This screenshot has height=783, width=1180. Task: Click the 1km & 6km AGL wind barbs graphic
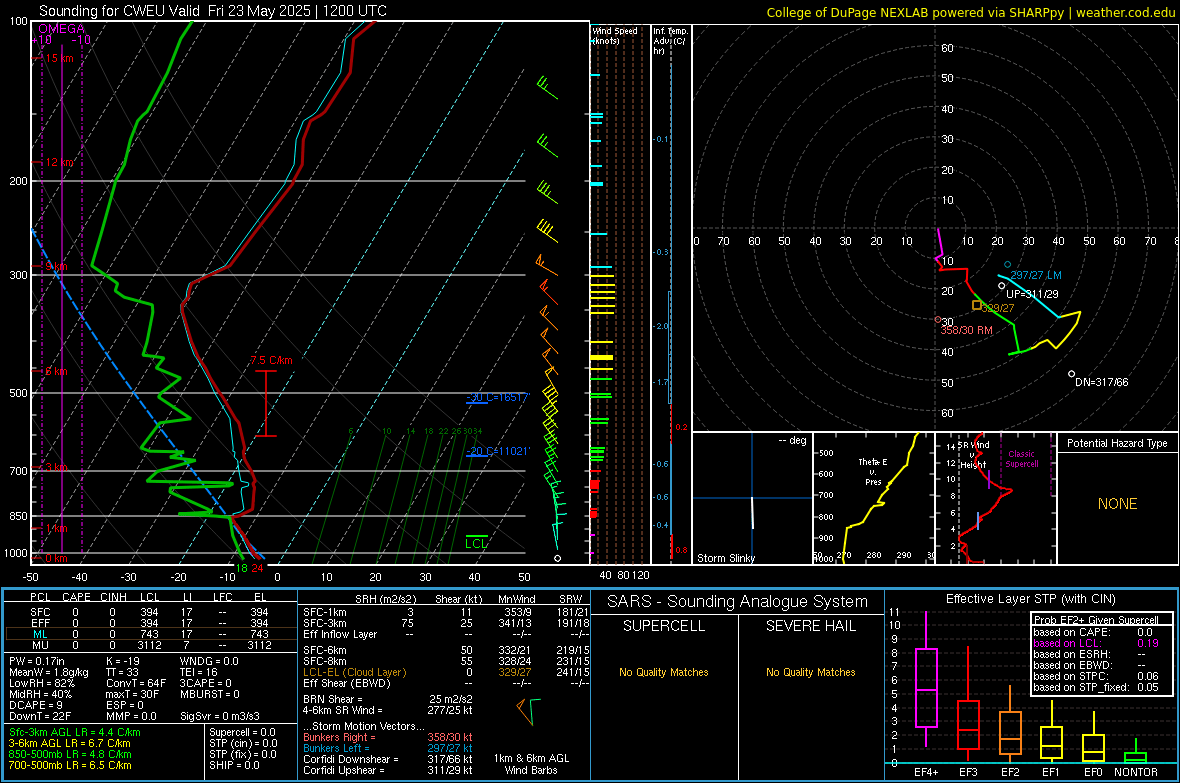[x=529, y=711]
